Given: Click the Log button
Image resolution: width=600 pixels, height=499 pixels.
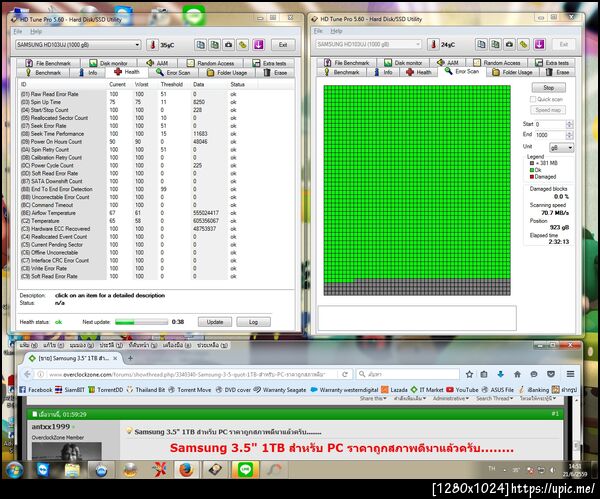Looking at the screenshot, I should [x=253, y=322].
